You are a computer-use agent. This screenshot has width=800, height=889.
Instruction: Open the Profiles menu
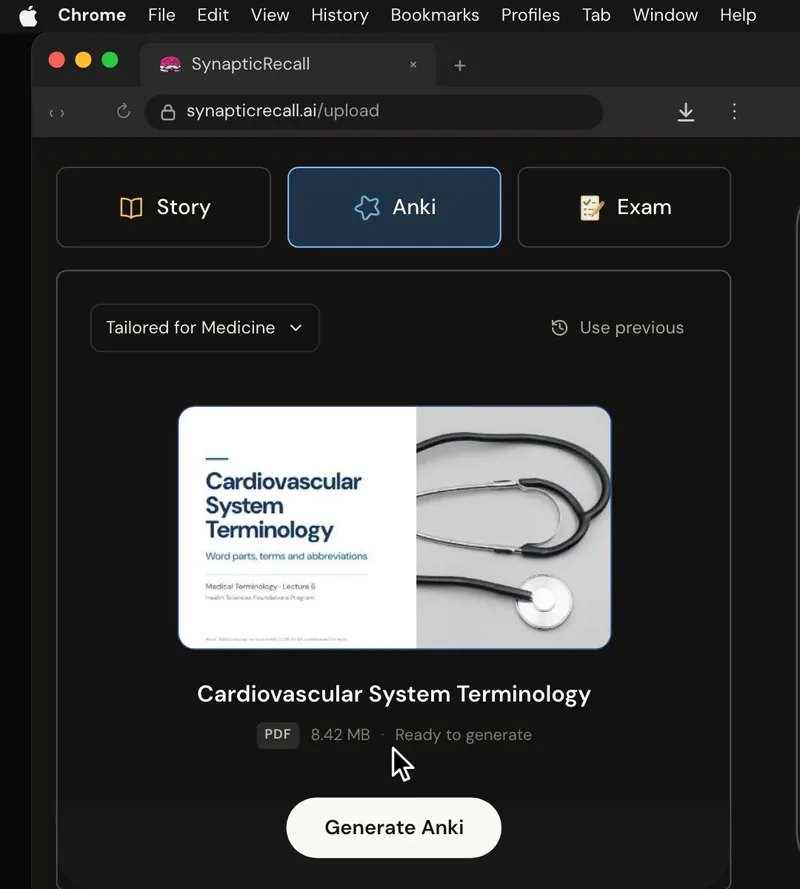coord(530,15)
